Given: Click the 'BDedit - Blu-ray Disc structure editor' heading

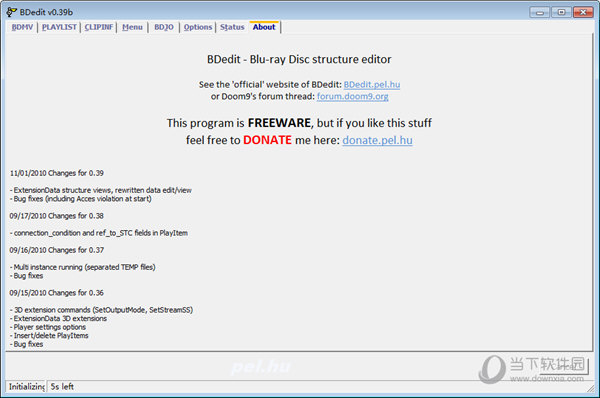Looking at the screenshot, I should 299,59.
